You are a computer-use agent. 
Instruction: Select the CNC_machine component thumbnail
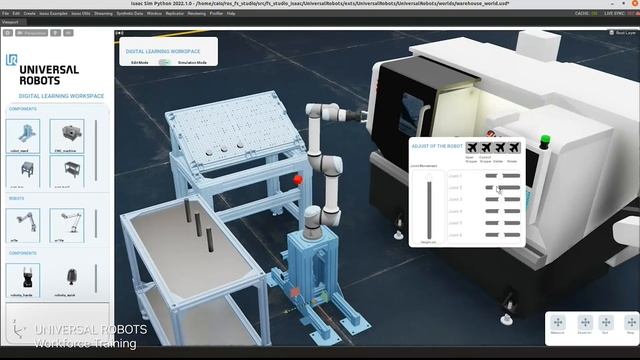pyautogui.click(x=67, y=136)
